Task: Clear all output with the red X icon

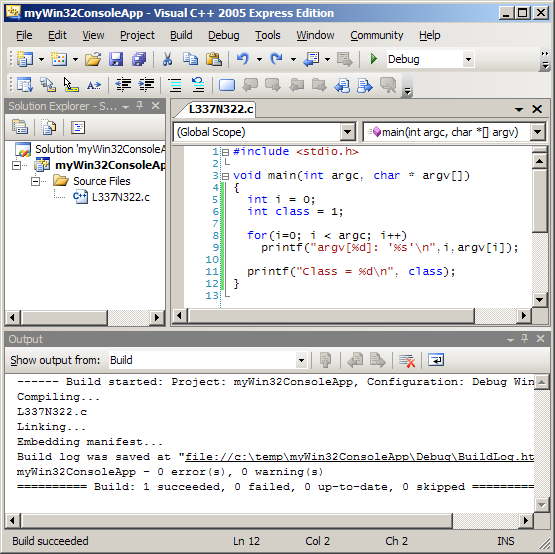Action: click(x=407, y=360)
